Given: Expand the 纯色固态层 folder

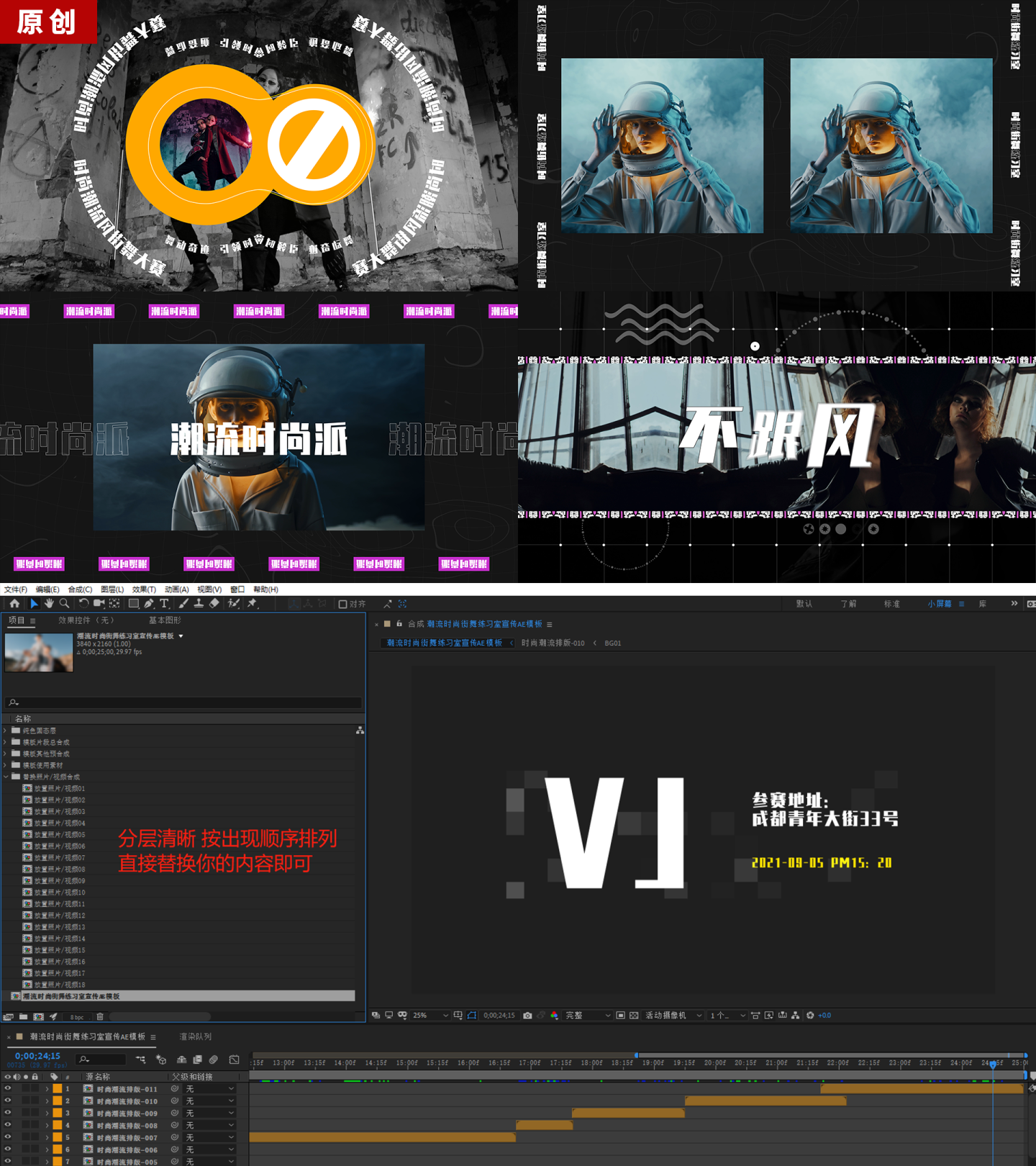Looking at the screenshot, I should coord(6,731).
